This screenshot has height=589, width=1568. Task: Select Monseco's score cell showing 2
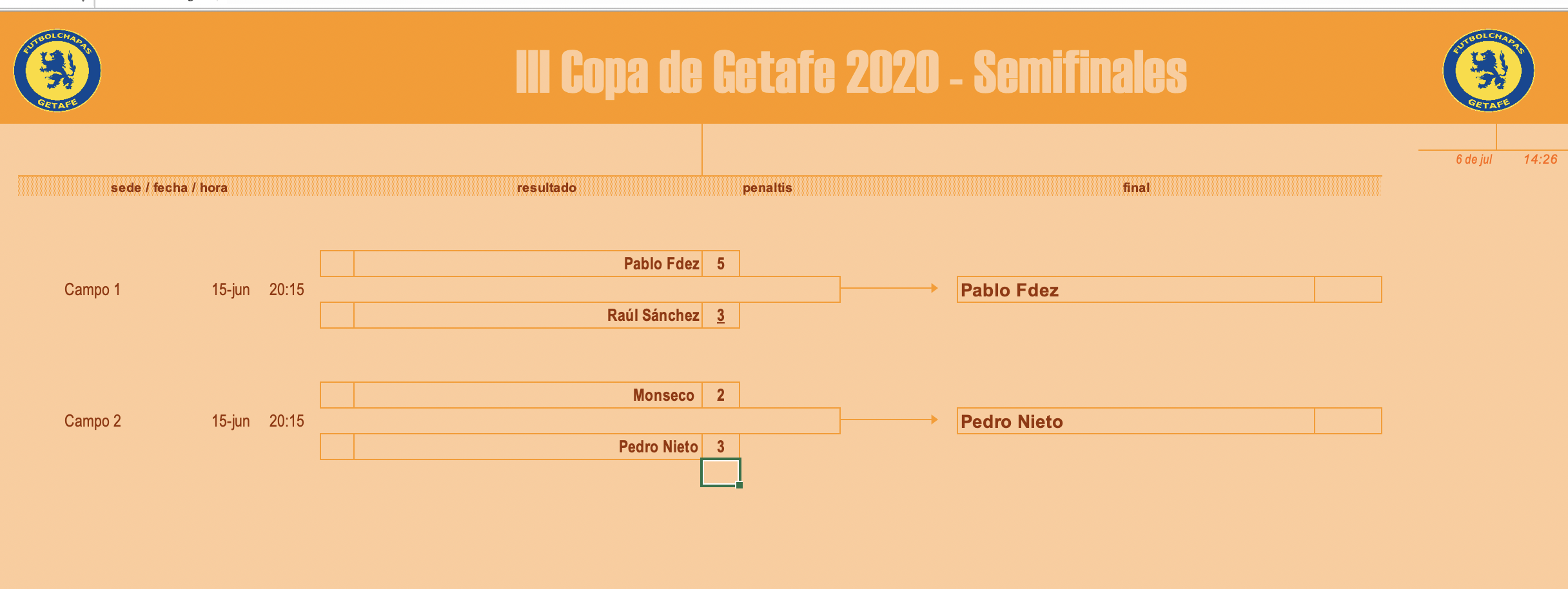pyautogui.click(x=721, y=395)
